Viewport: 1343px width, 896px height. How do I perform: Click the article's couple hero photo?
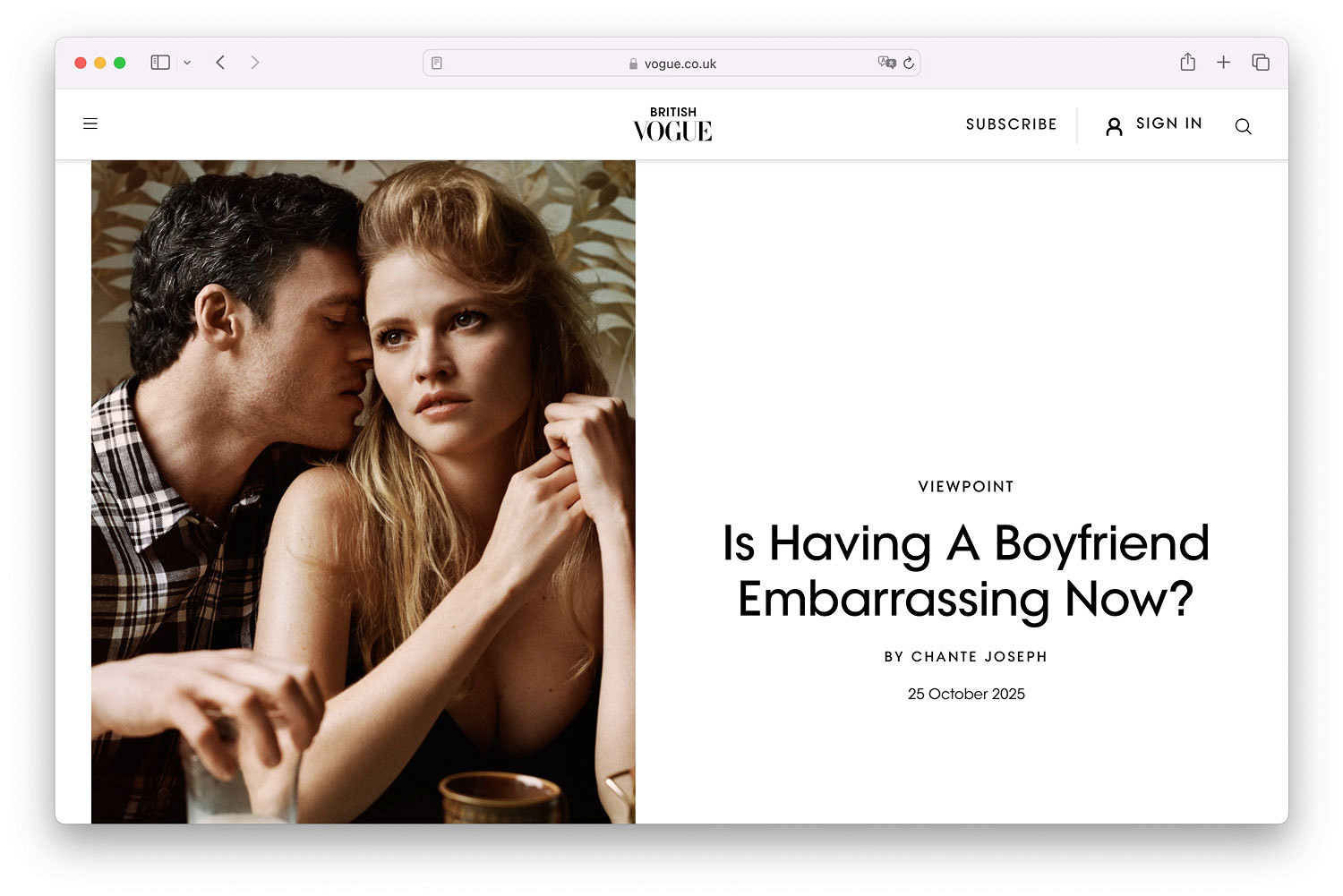(x=363, y=491)
